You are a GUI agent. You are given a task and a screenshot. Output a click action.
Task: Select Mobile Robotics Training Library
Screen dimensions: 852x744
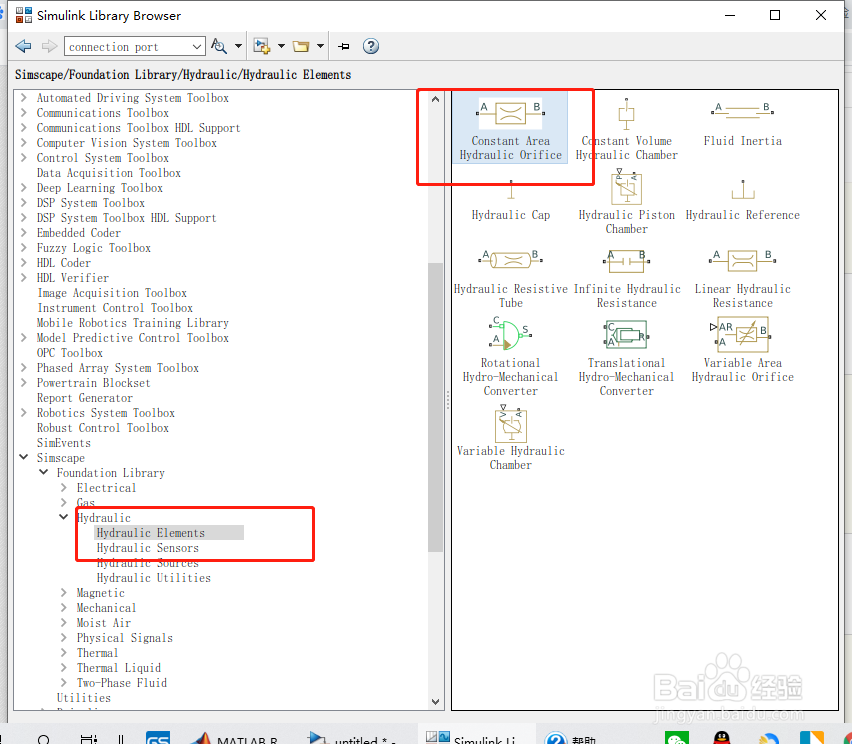click(x=133, y=323)
